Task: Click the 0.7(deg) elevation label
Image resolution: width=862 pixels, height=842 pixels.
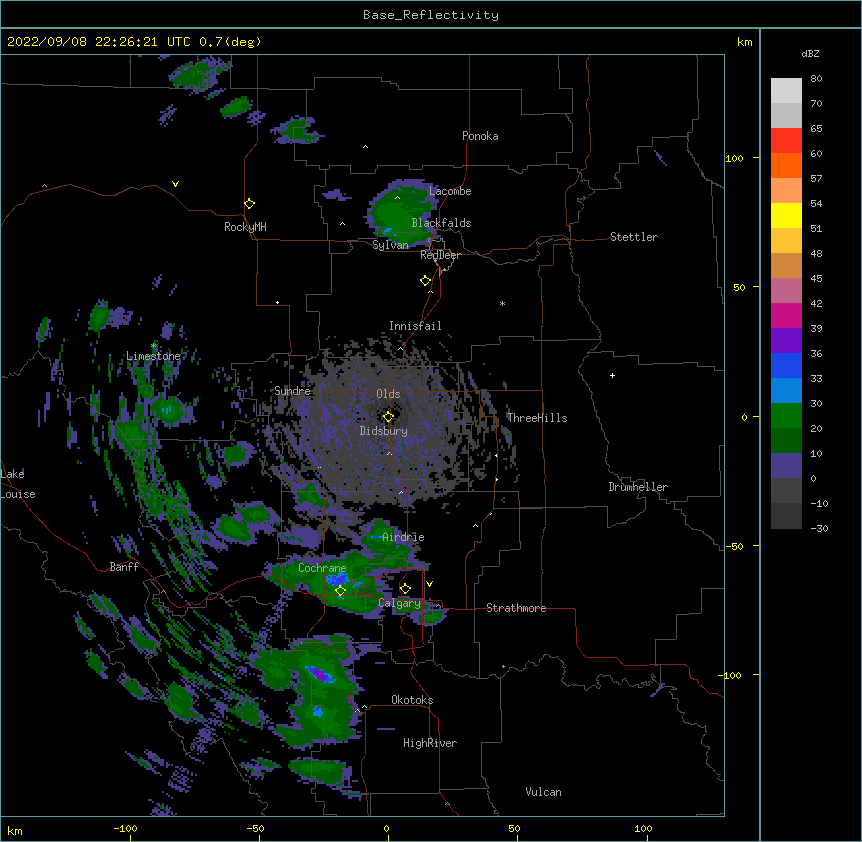Action: point(230,42)
